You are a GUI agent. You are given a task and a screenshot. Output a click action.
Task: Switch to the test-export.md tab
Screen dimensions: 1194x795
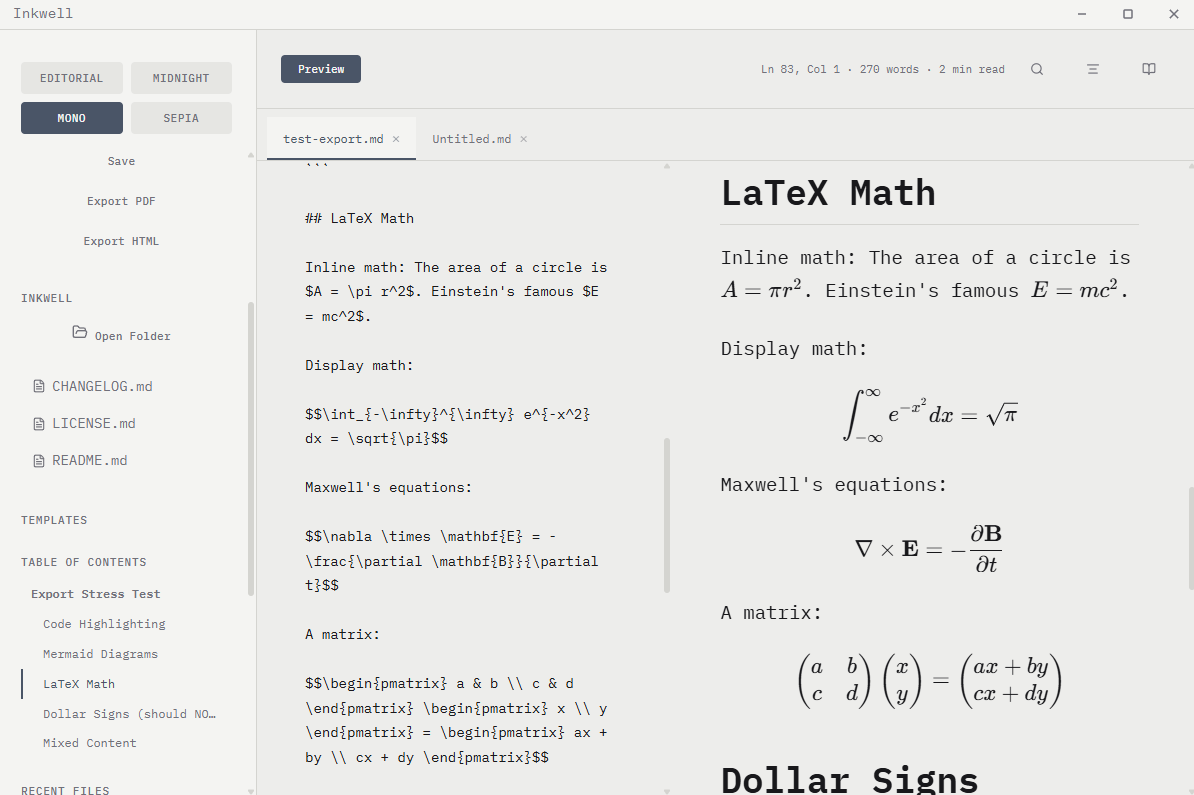[x=334, y=139]
